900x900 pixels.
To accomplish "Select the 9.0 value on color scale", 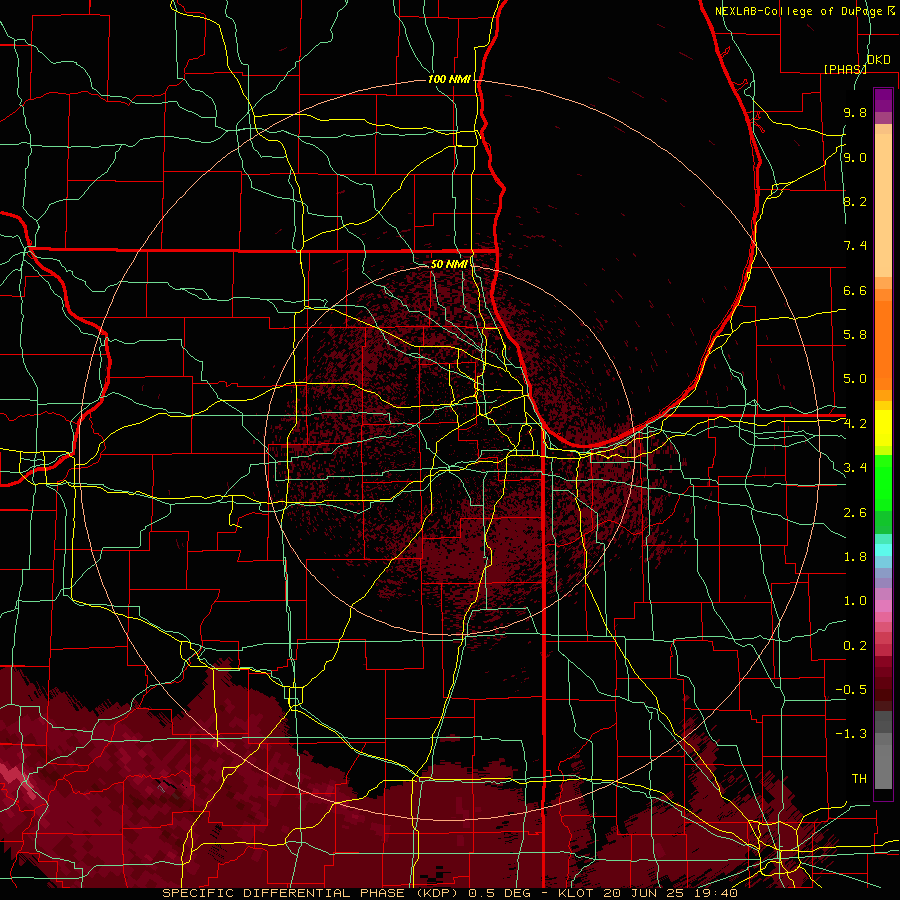I will (x=855, y=157).
